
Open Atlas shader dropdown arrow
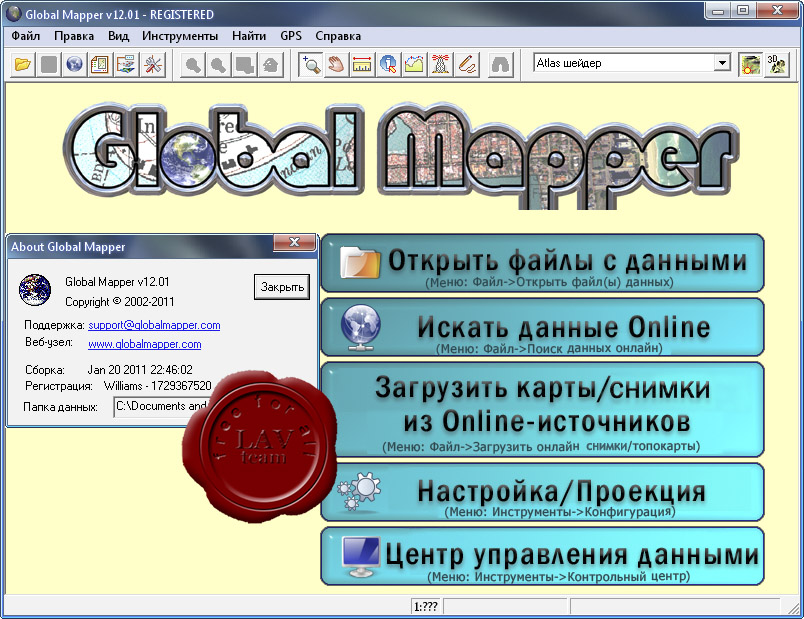point(722,63)
